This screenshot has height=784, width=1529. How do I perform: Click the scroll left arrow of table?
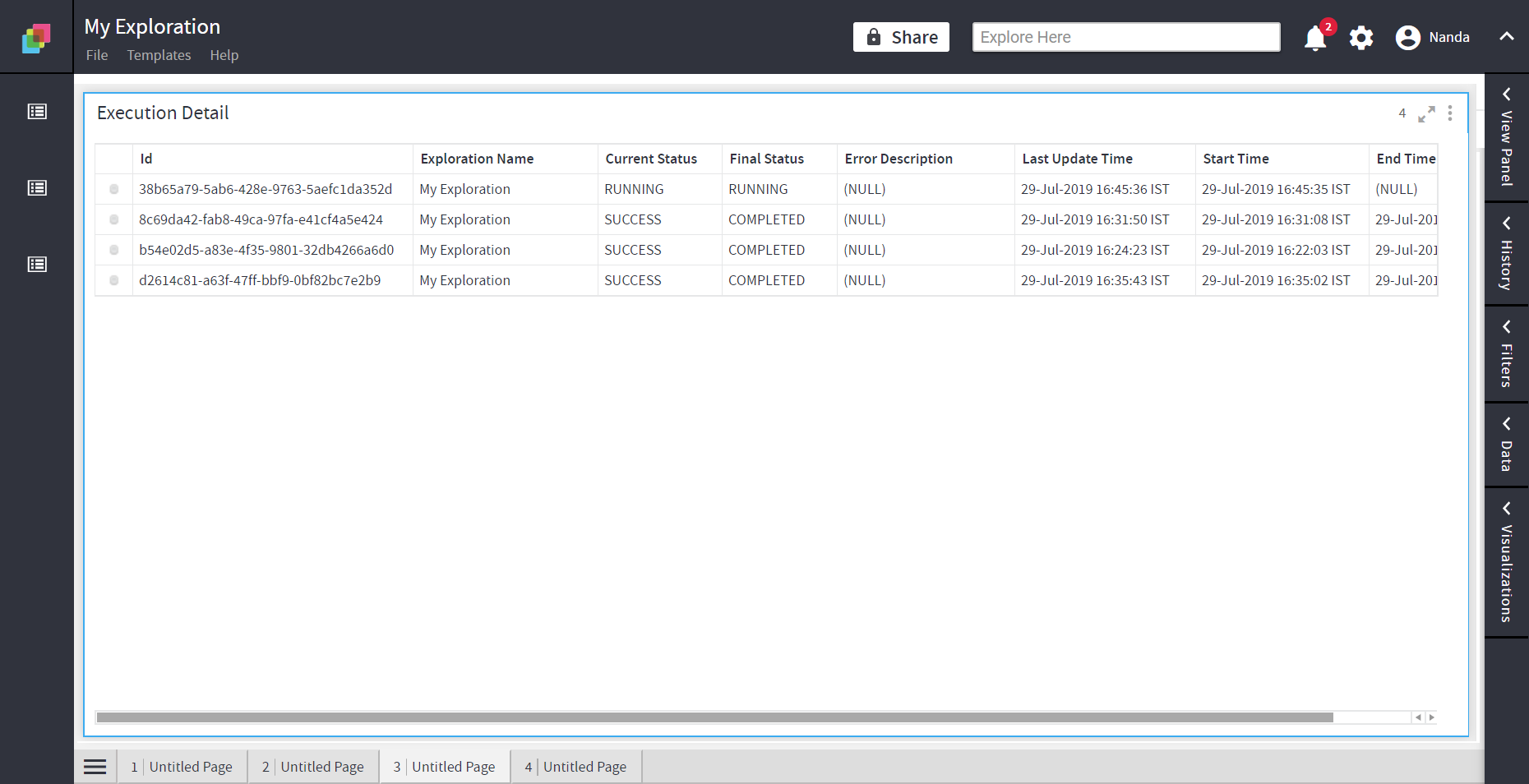(1418, 717)
